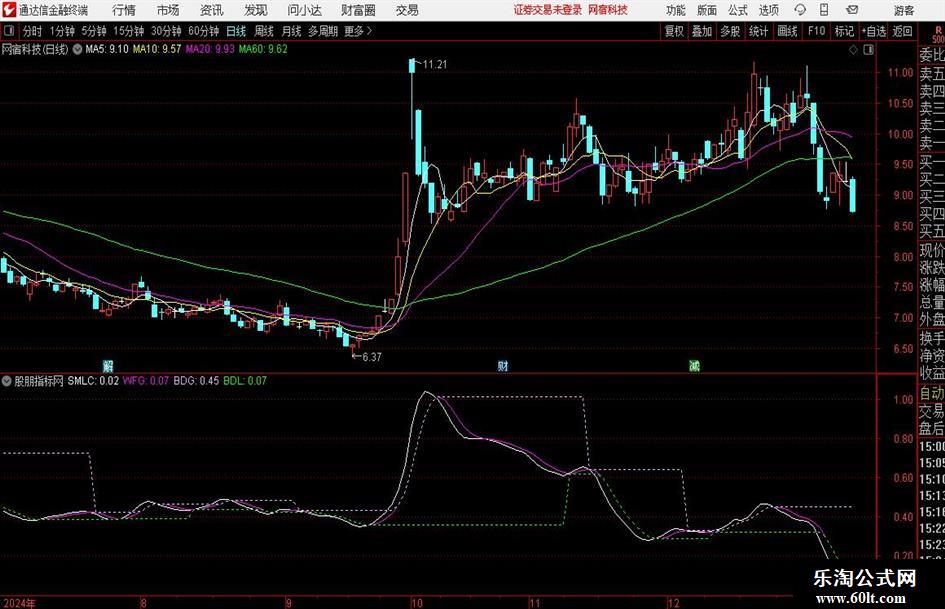This screenshot has width=945, height=609.
Task: Click the 多股 multi-stock toolbar button
Action: click(x=730, y=31)
